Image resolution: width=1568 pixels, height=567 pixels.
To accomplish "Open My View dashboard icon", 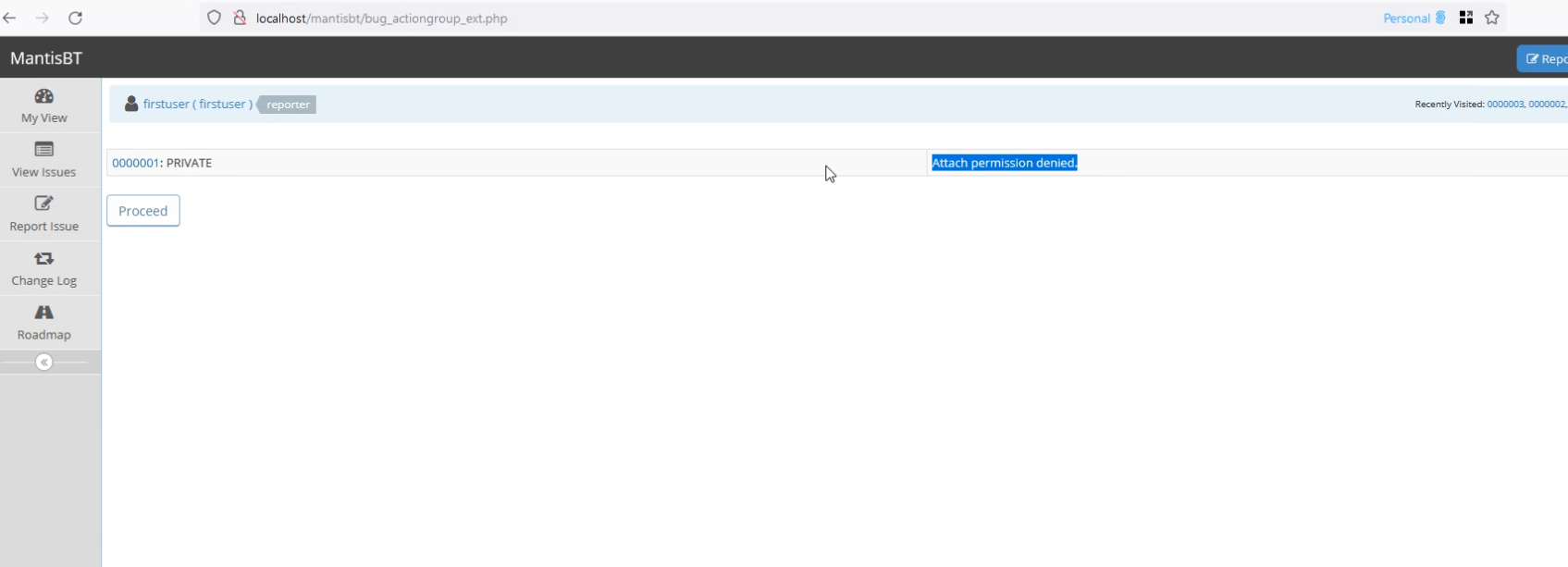I will click(x=43, y=96).
